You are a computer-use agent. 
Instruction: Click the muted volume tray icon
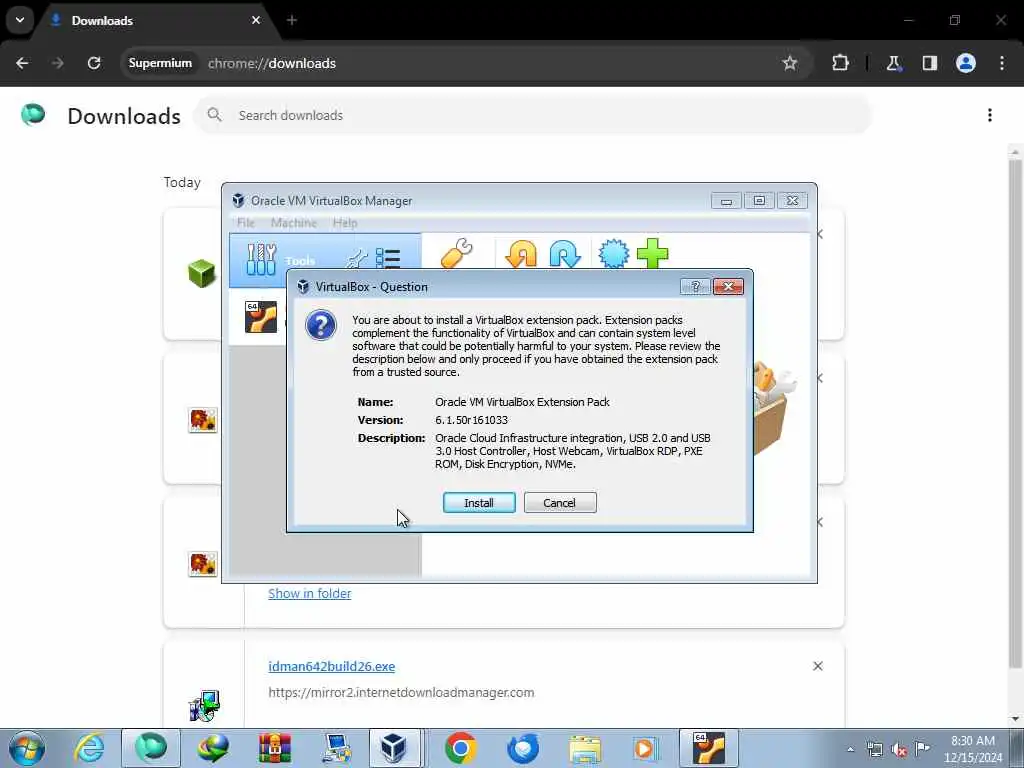[899, 750]
